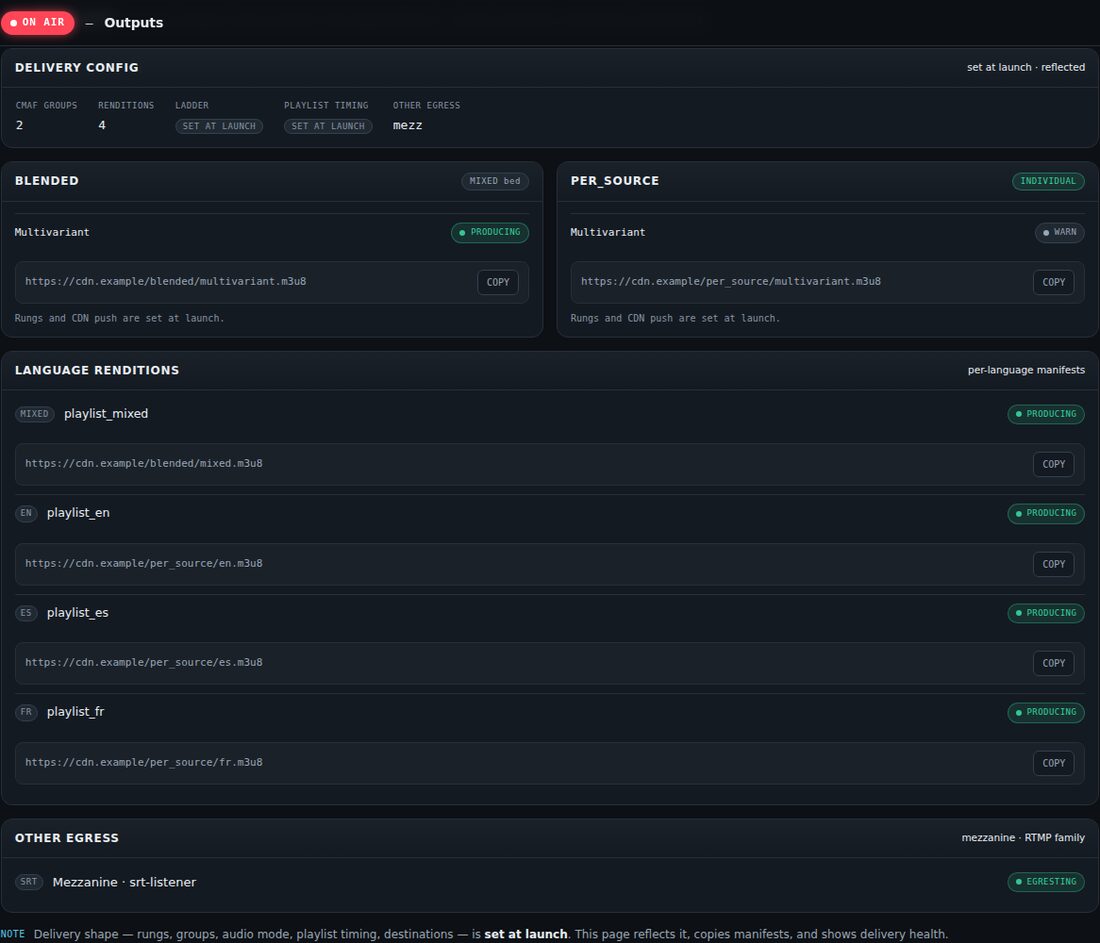
Task: Copy the playlist_en manifest URL
Action: click(1053, 564)
